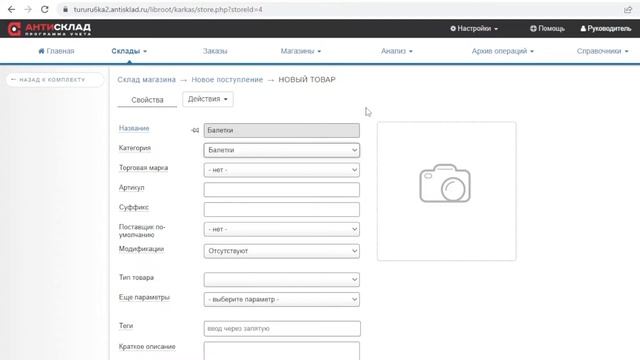Open the Руководитель user menu

tap(606, 29)
